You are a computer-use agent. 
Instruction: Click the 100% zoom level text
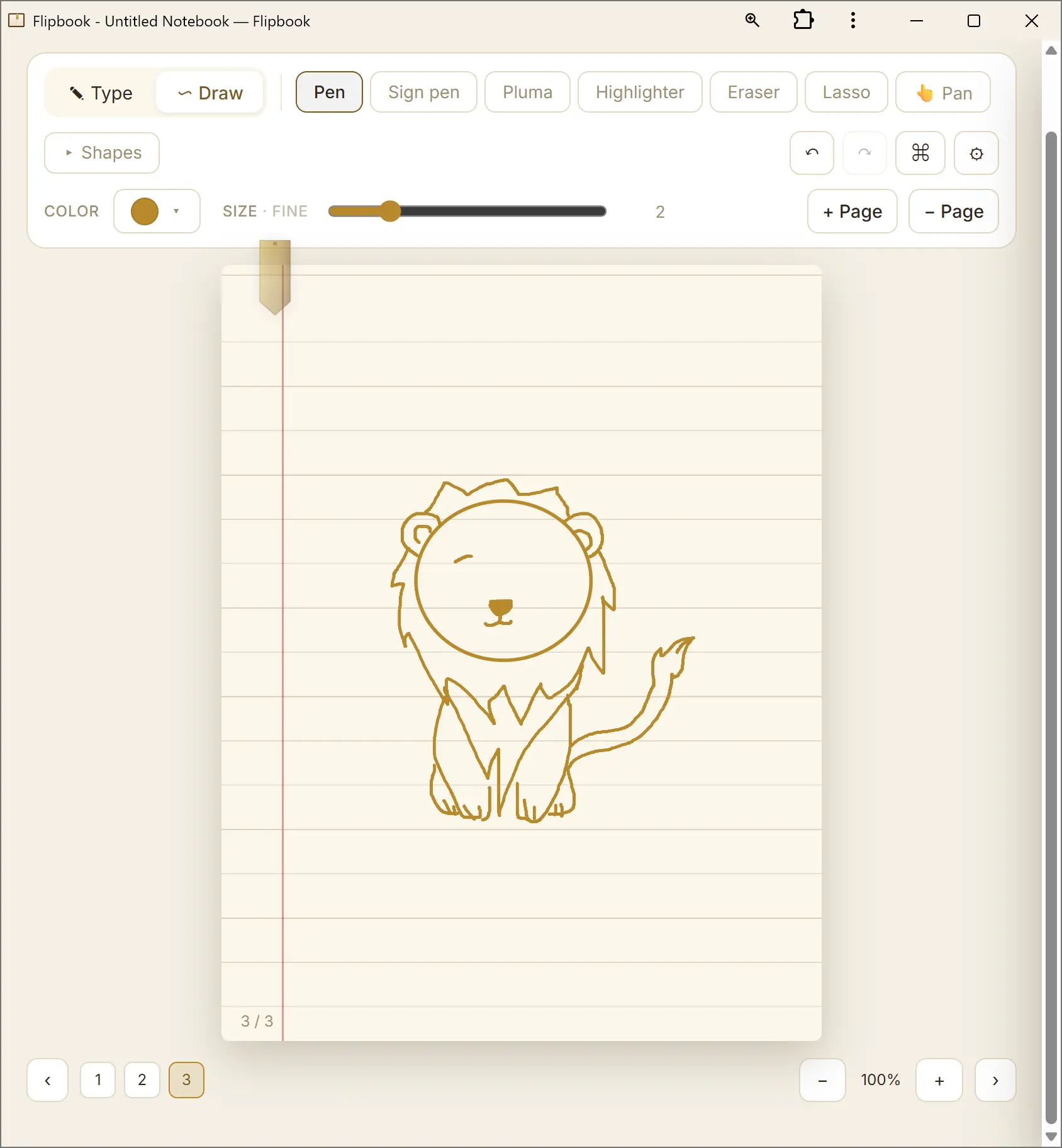click(881, 1080)
